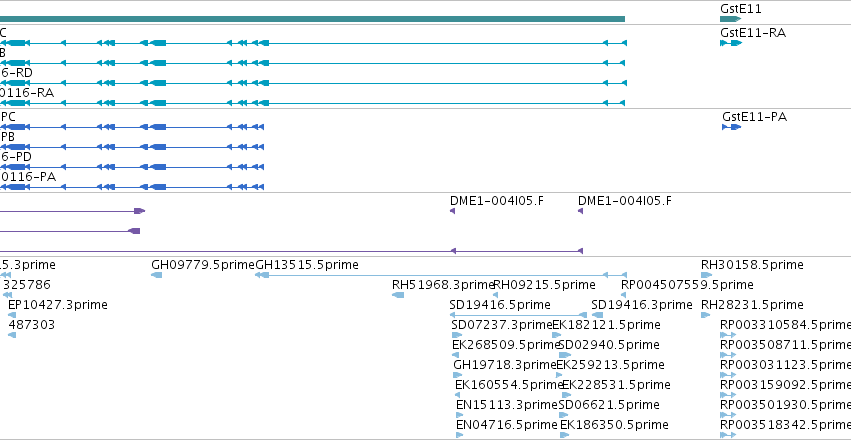The height and width of the screenshot is (440, 851).
Task: Click the RH30158.5prime EST label
Action: pyautogui.click(x=752, y=265)
